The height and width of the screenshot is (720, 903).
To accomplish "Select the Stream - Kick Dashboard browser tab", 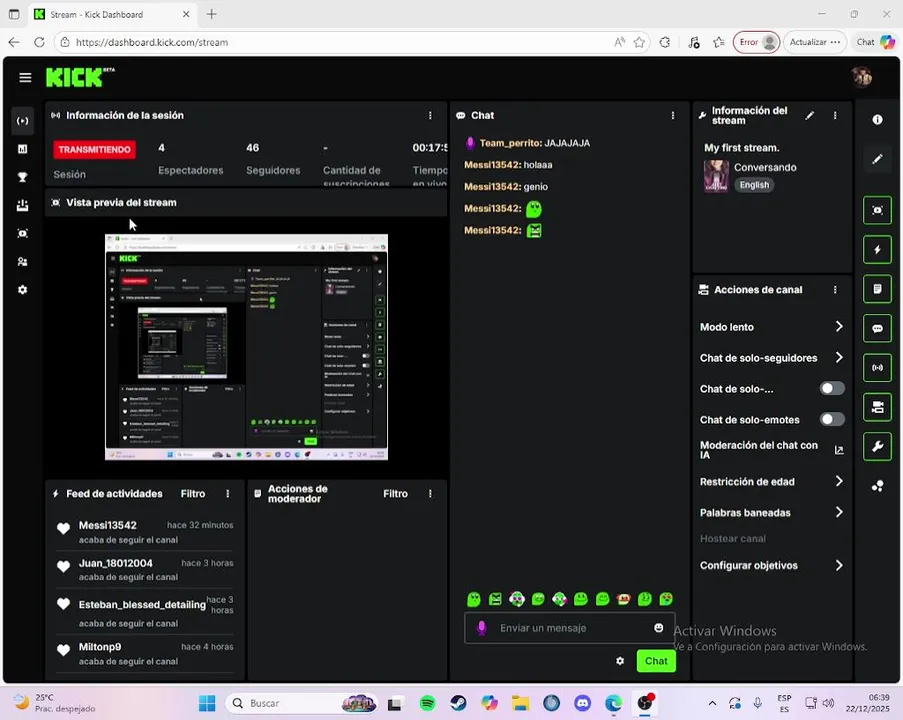I will [112, 14].
